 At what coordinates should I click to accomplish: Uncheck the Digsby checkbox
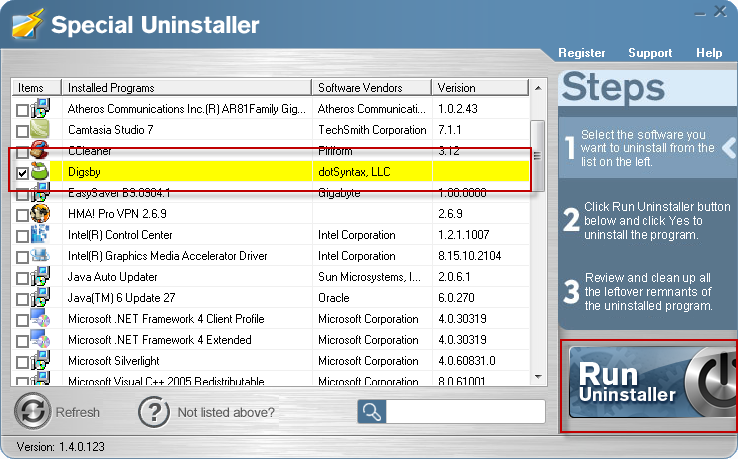(x=22, y=173)
